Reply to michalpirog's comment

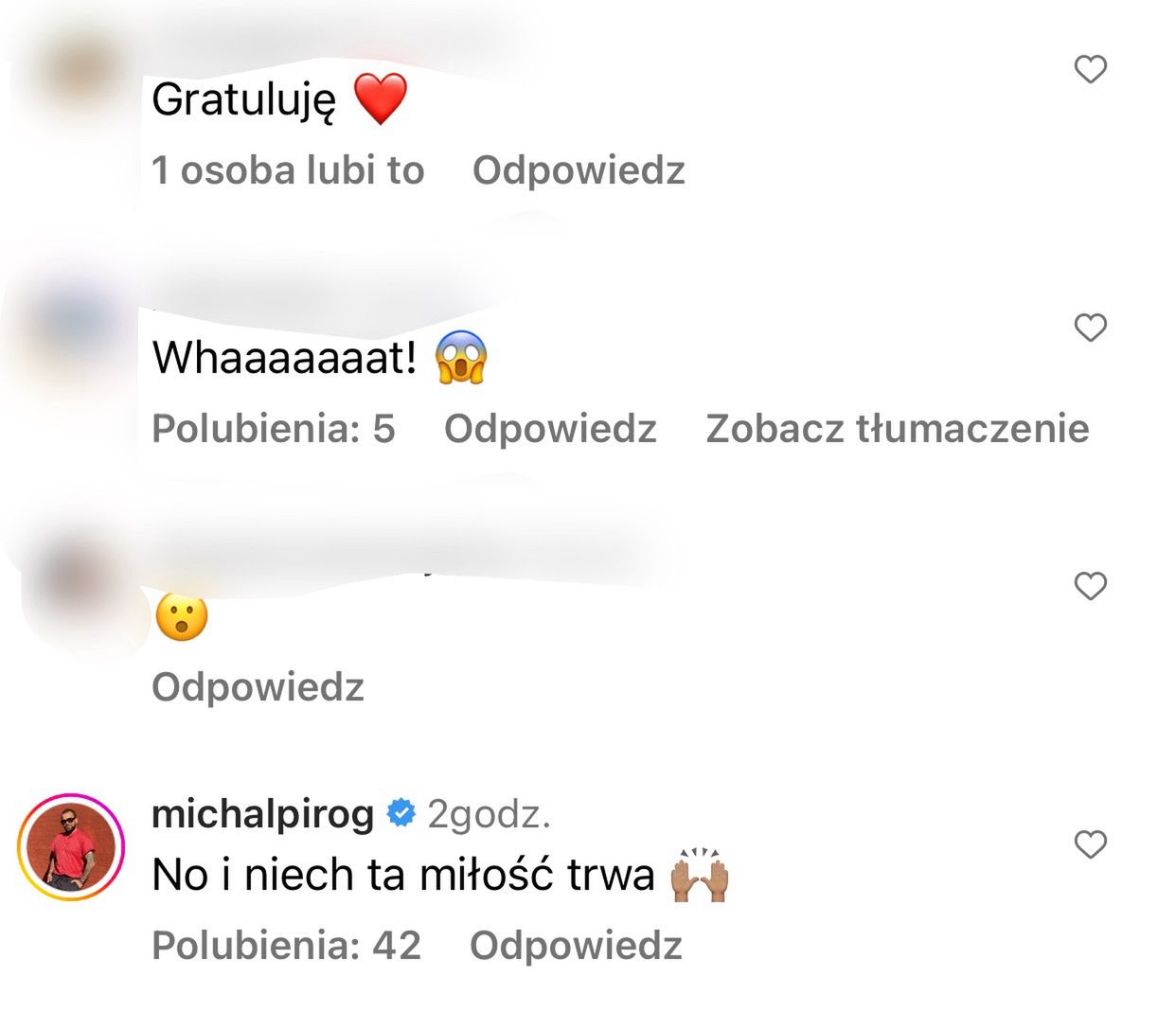576,946
